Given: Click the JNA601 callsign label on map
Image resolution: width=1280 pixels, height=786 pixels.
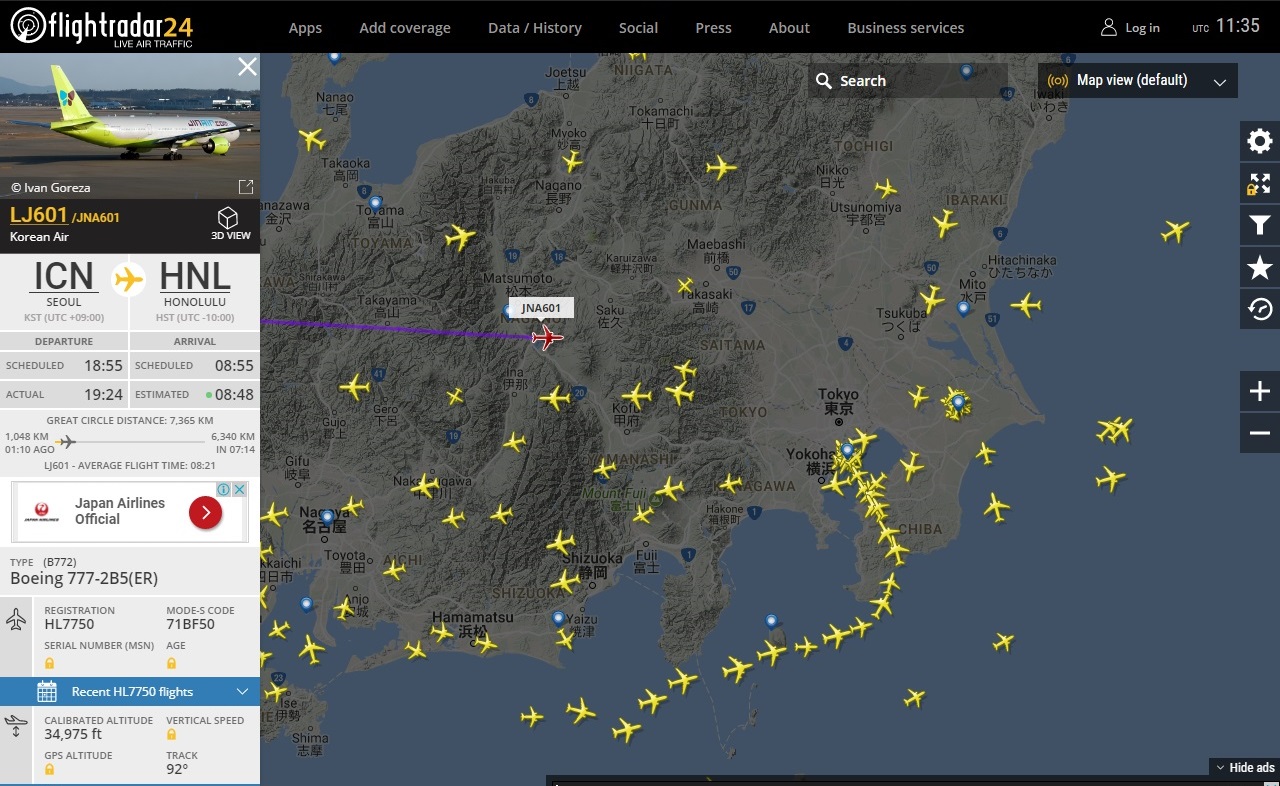Looking at the screenshot, I should click(x=541, y=308).
